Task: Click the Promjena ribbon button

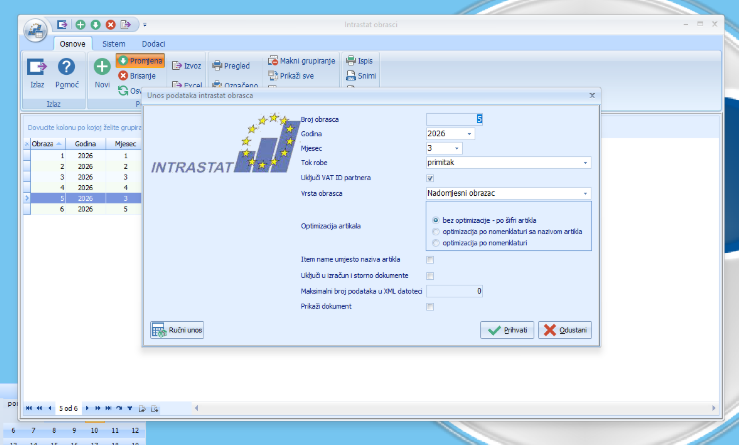Action: [140, 61]
